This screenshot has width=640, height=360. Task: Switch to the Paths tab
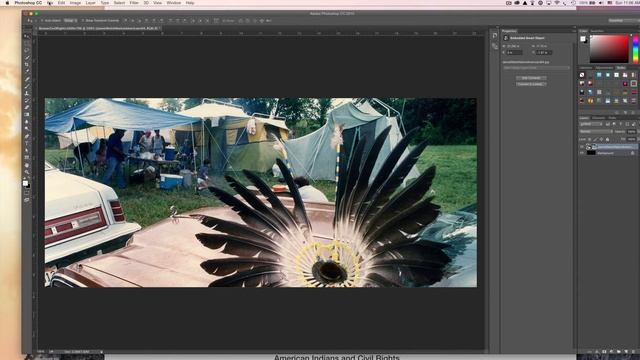(612, 118)
